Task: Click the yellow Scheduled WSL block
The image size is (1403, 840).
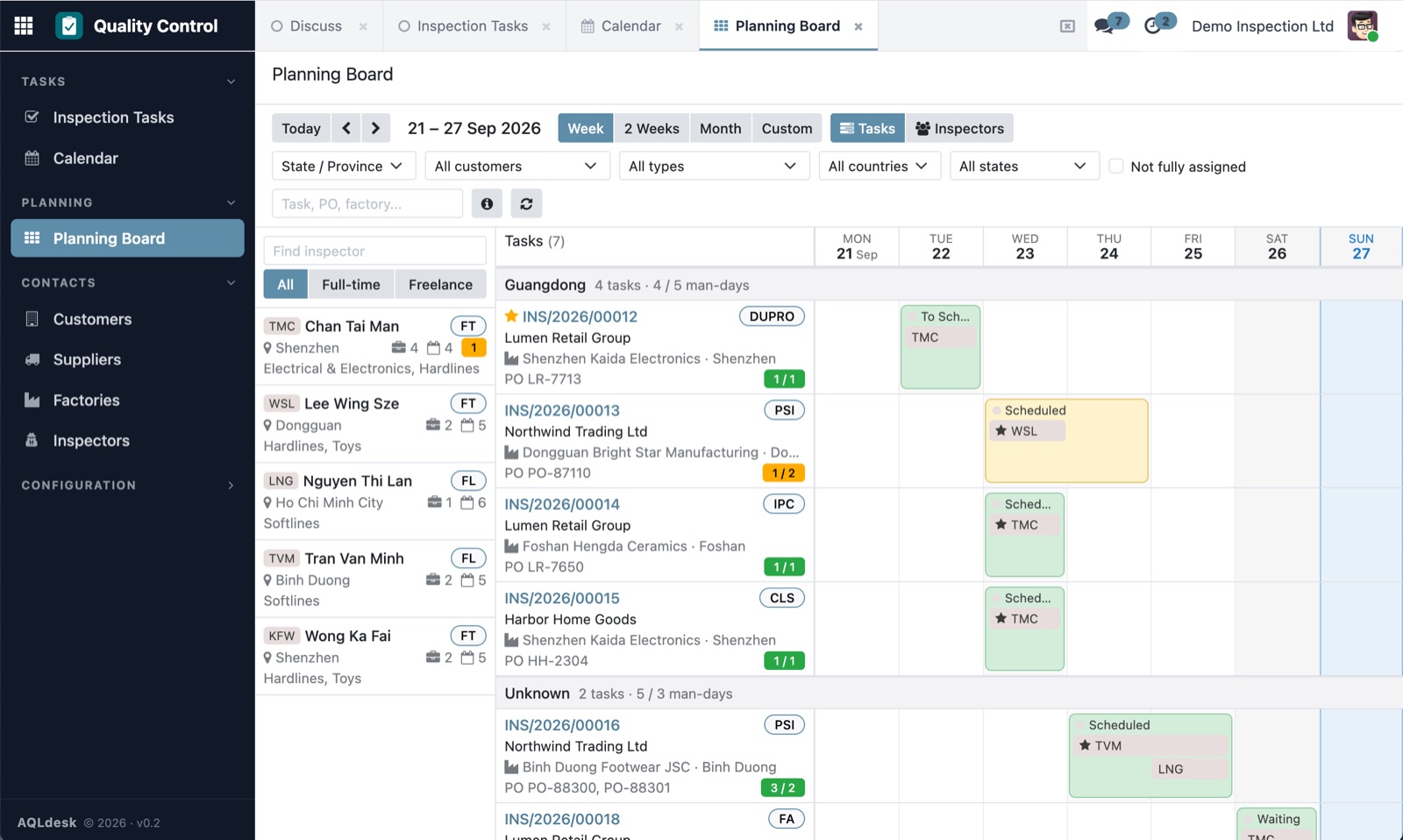Action: tap(1066, 441)
